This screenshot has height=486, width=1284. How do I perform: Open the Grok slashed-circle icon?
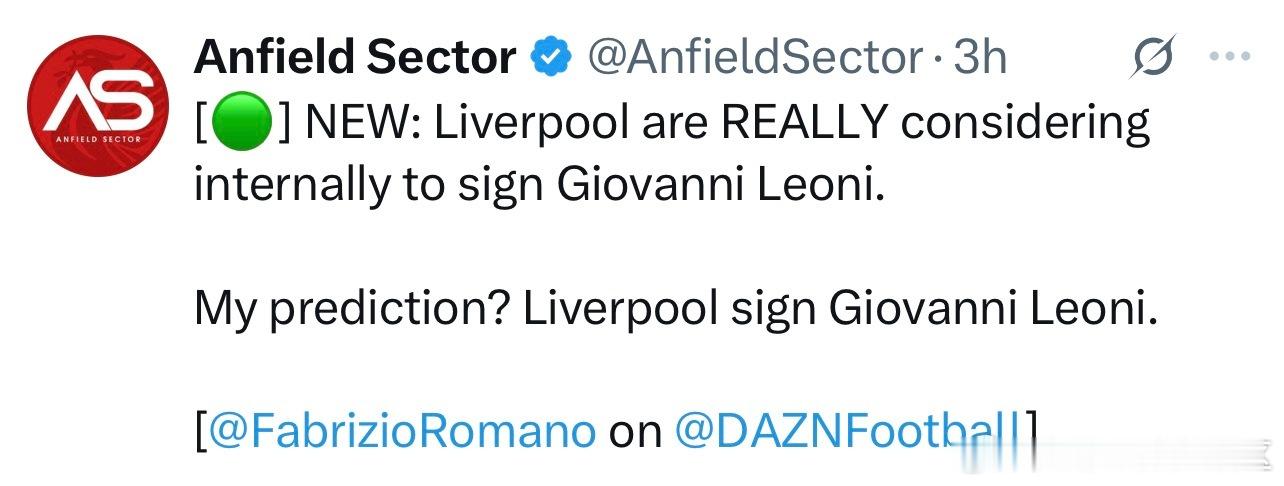click(x=1152, y=60)
